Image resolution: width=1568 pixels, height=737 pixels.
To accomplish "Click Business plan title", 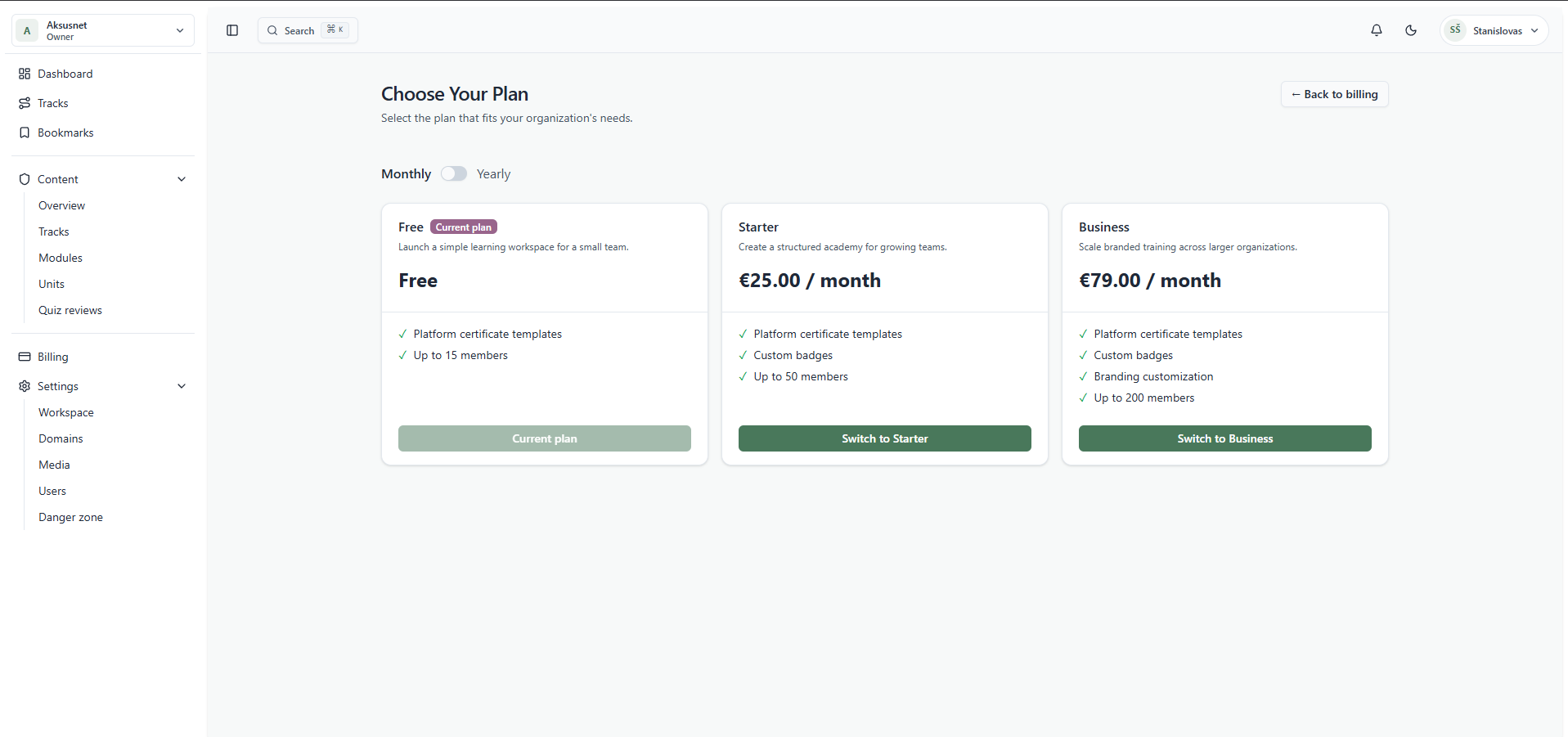I will [1103, 227].
